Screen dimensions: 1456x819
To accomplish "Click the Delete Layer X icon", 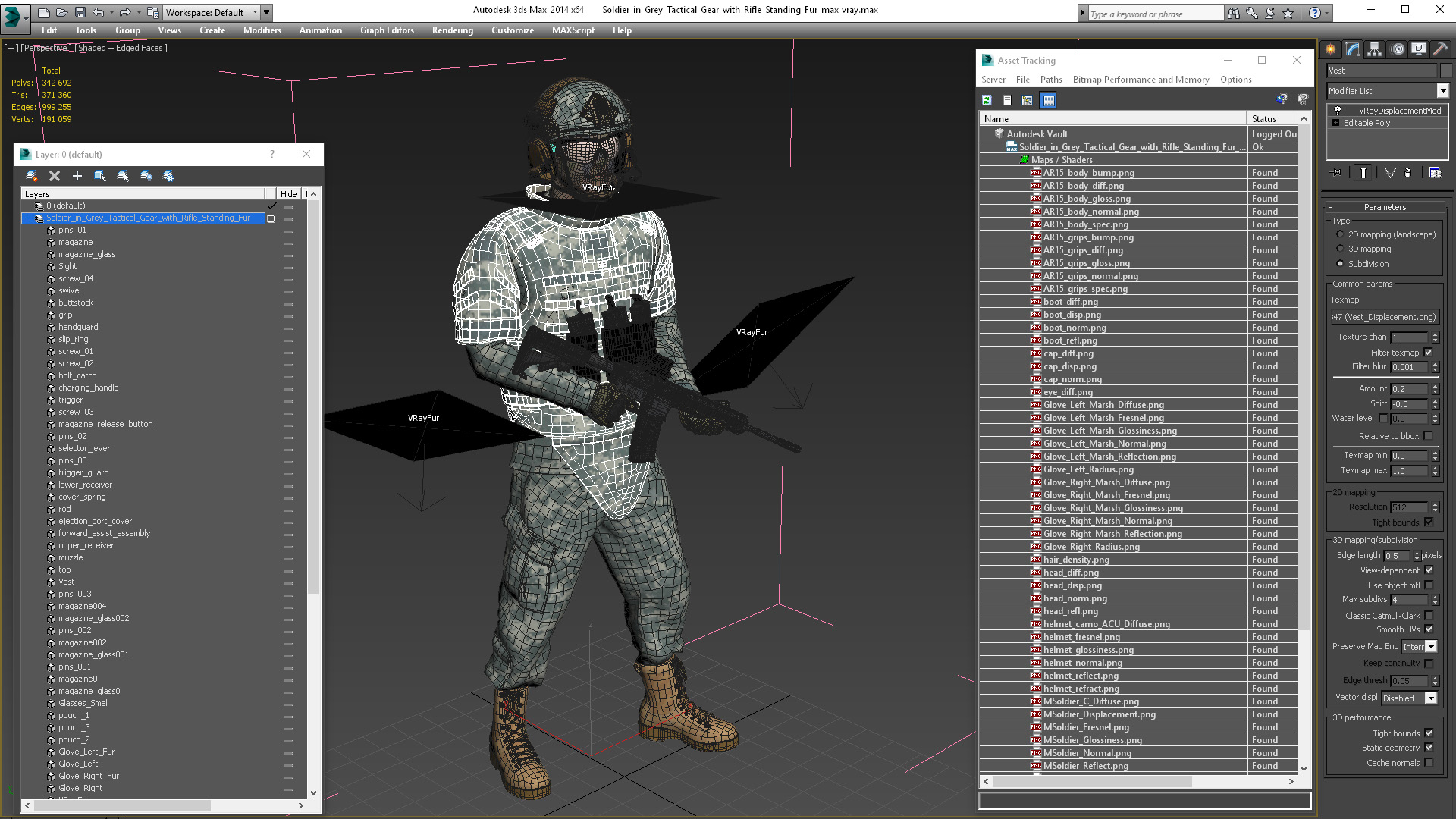I will point(55,175).
